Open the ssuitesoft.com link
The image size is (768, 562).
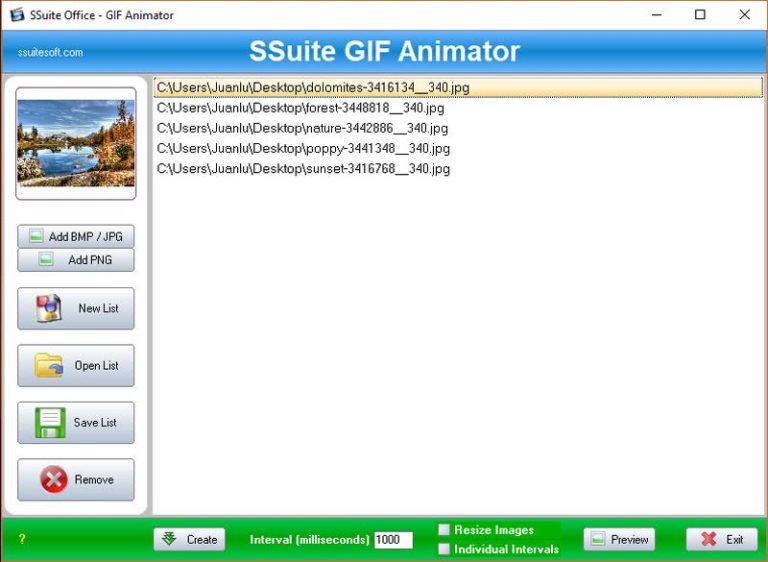50,52
